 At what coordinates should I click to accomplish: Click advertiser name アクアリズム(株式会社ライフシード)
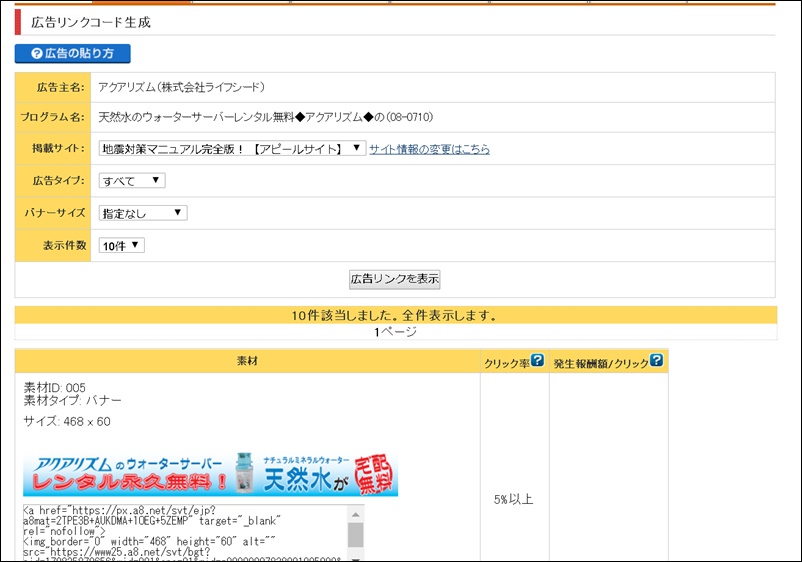pos(182,87)
